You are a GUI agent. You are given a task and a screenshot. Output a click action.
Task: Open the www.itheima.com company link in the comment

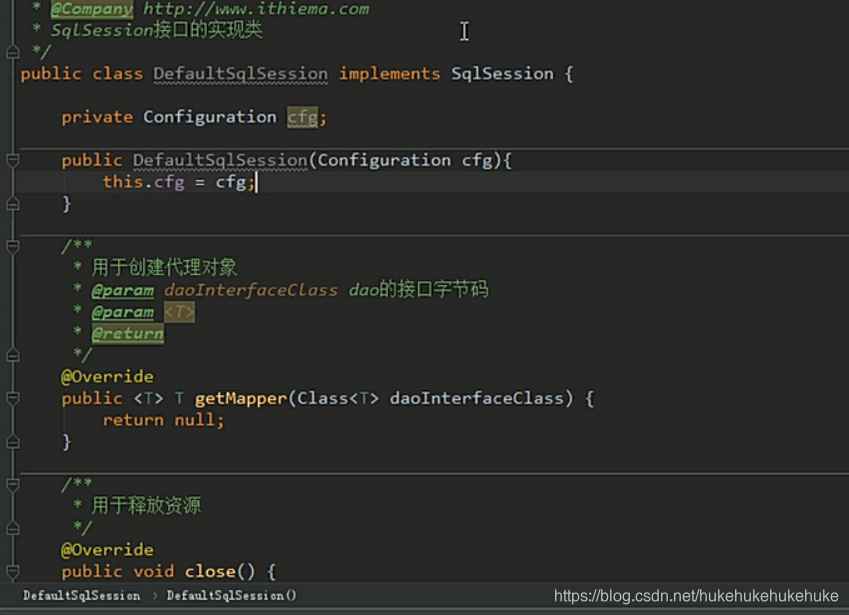tap(256, 9)
